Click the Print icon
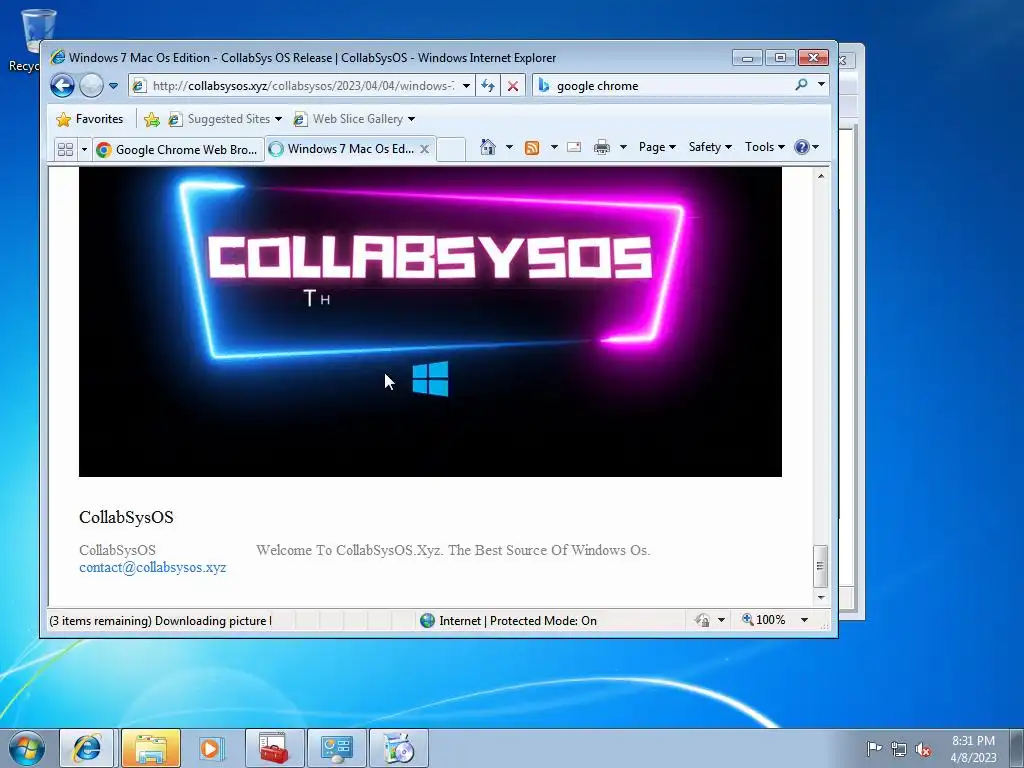 [601, 147]
